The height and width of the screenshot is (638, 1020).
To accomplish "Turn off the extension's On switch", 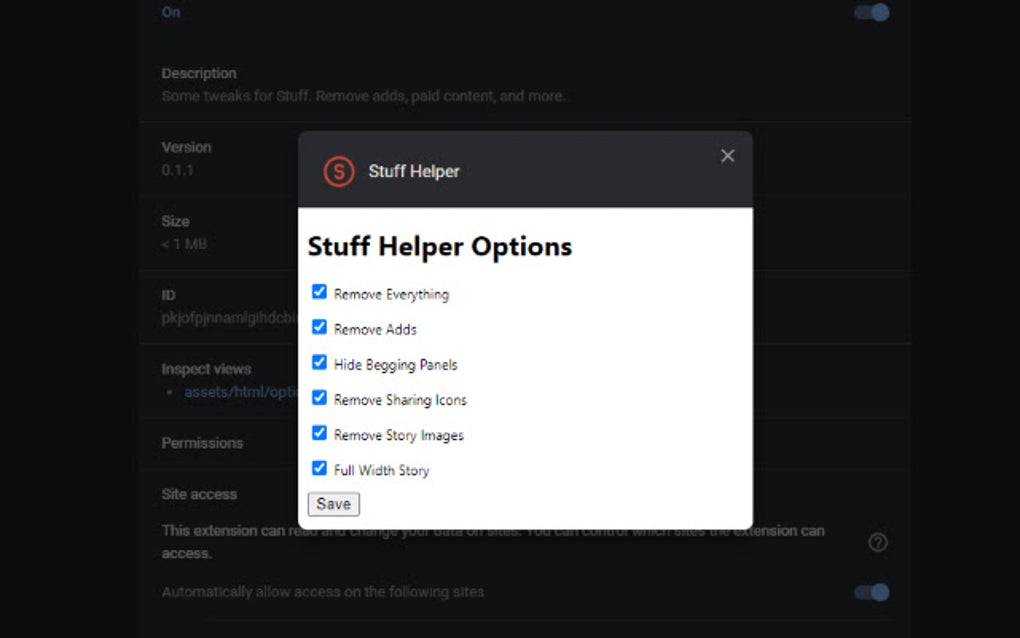I will (870, 12).
